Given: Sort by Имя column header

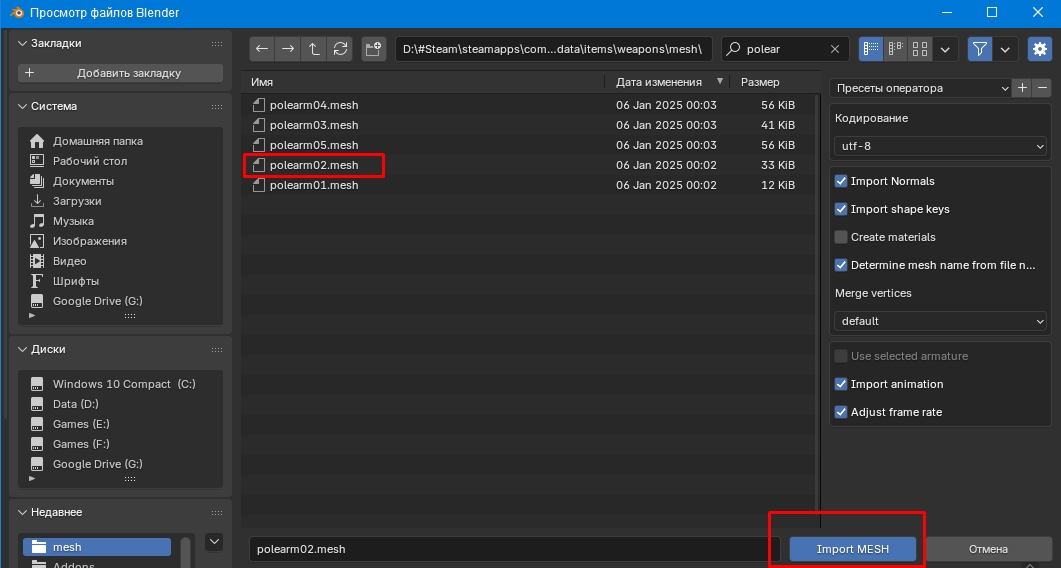Looking at the screenshot, I should 424,82.
